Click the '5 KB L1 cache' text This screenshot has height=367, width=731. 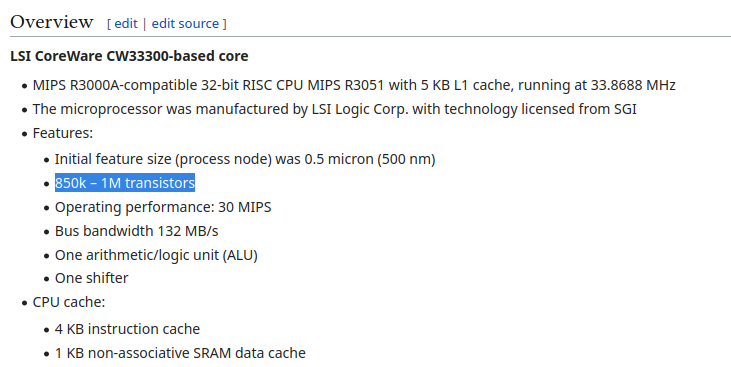456,85
